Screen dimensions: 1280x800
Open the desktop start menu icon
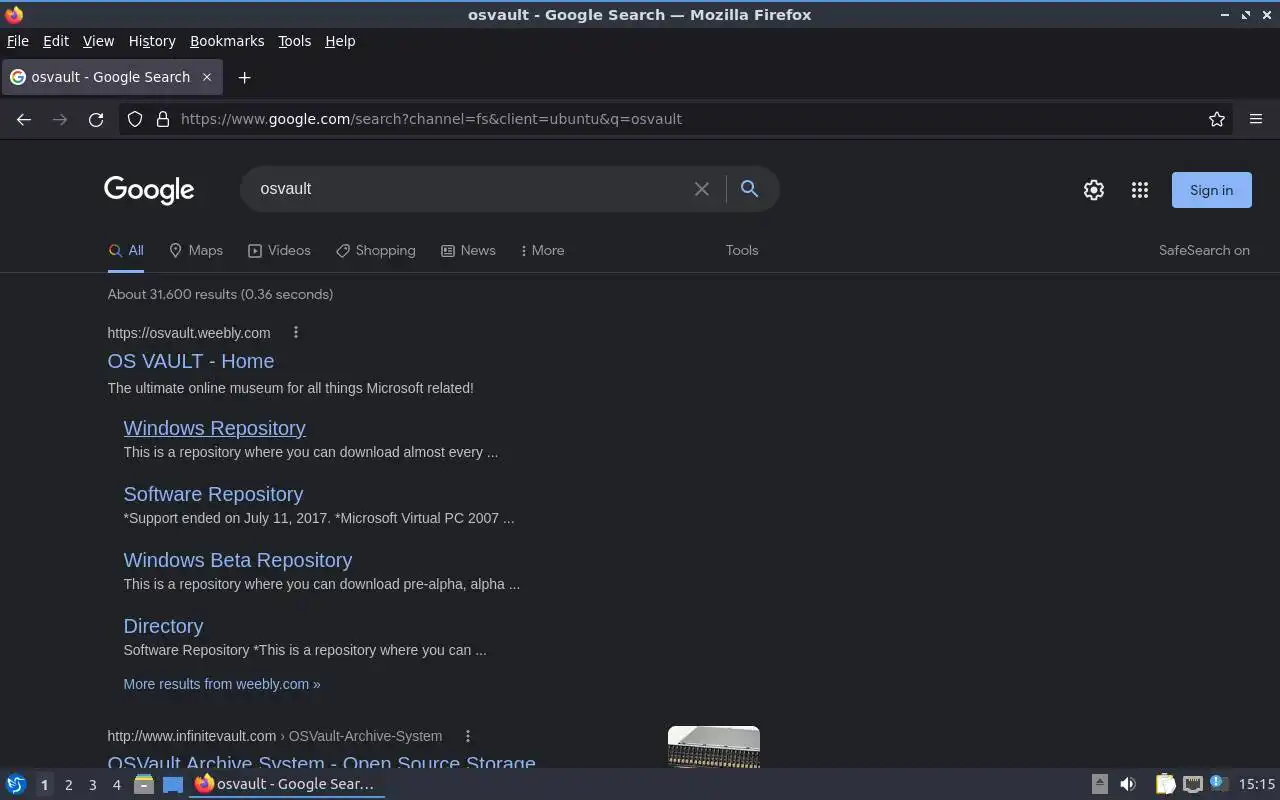(x=15, y=785)
